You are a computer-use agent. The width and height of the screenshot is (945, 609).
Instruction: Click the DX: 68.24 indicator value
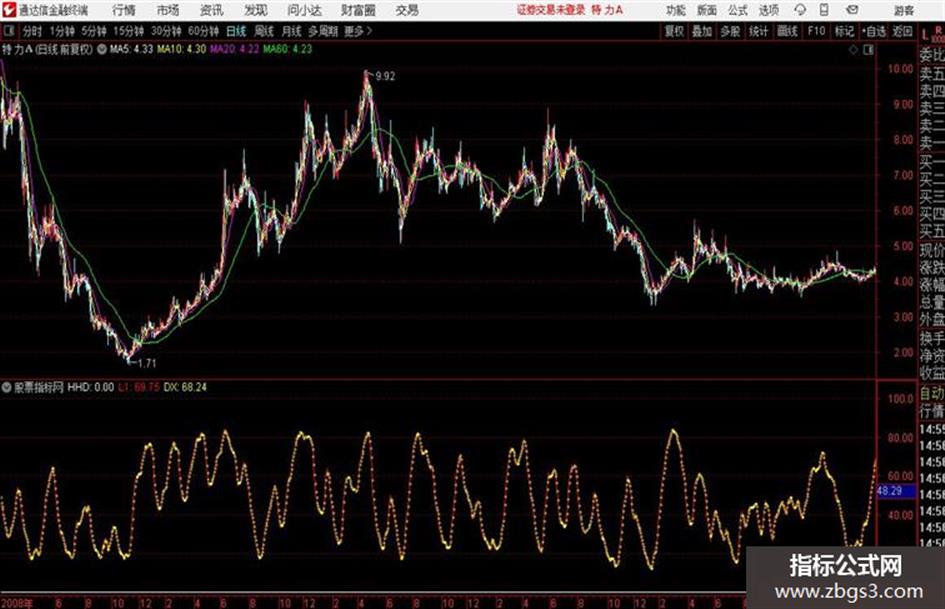(185, 387)
